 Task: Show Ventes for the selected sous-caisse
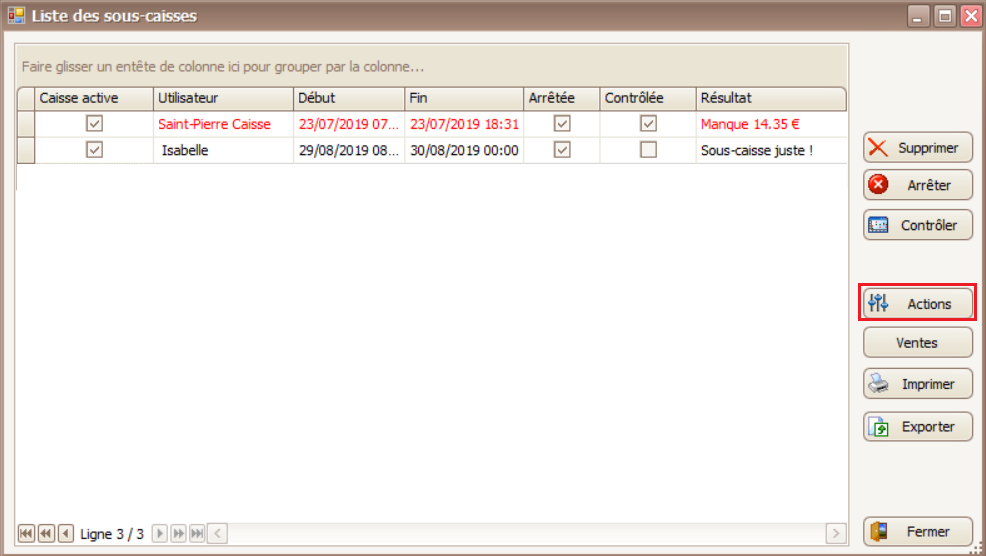click(917, 343)
